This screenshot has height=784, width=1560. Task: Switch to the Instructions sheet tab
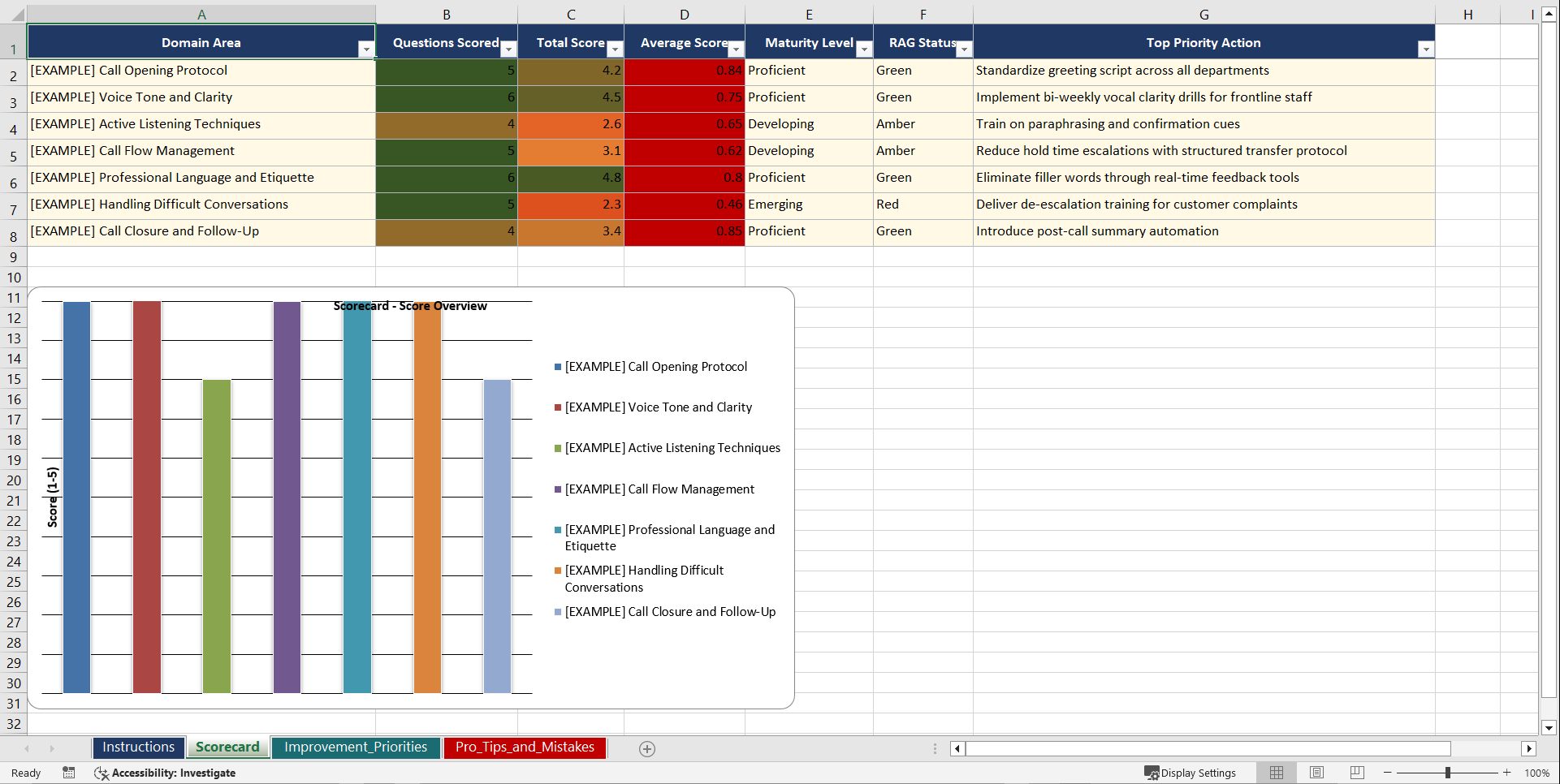point(138,747)
